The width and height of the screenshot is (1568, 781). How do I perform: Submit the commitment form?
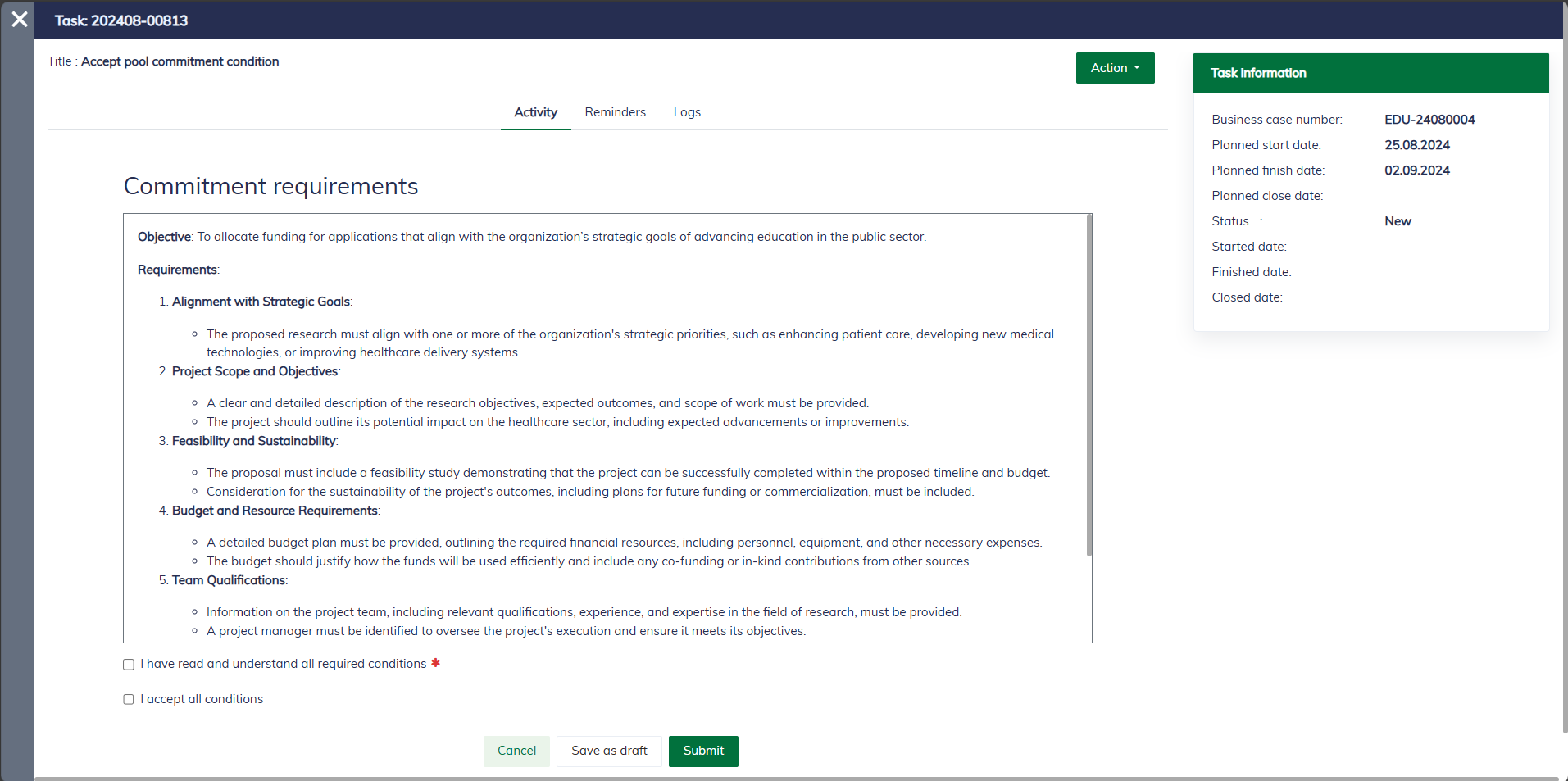pyautogui.click(x=703, y=751)
